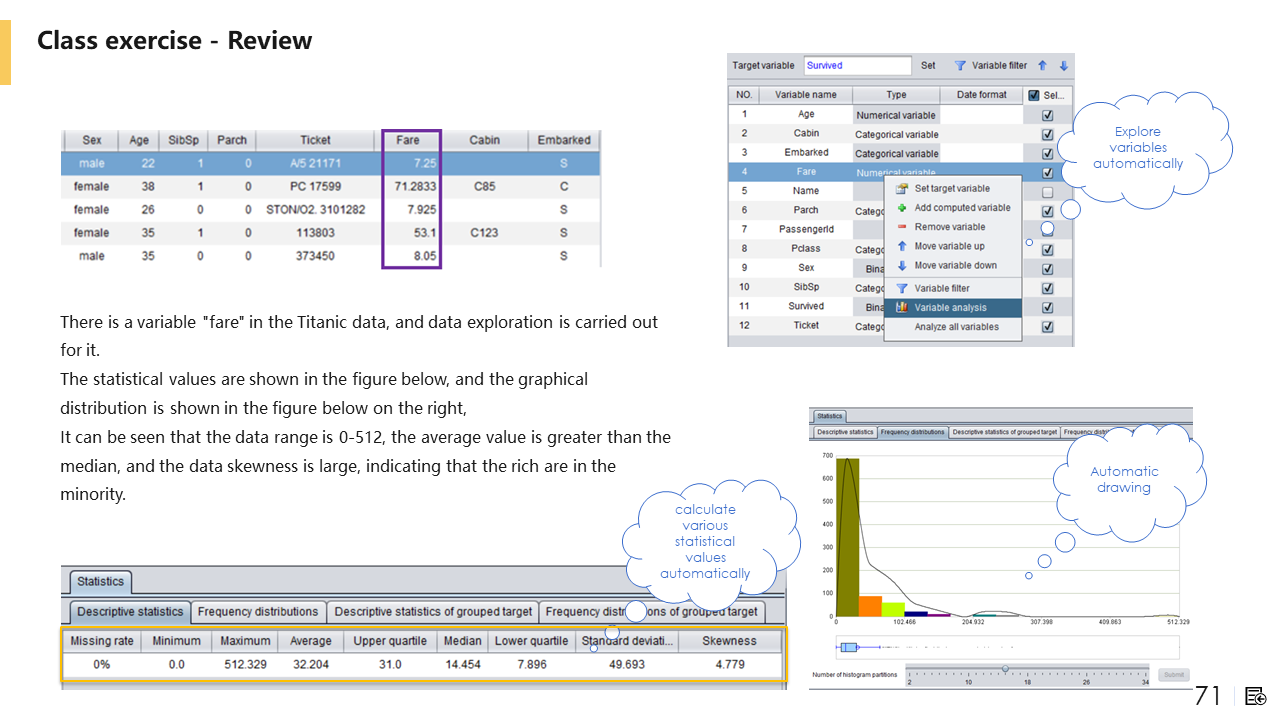Check the unchecked box for the Name variable
Screen dimensions: 1280x720
pos(1047,192)
